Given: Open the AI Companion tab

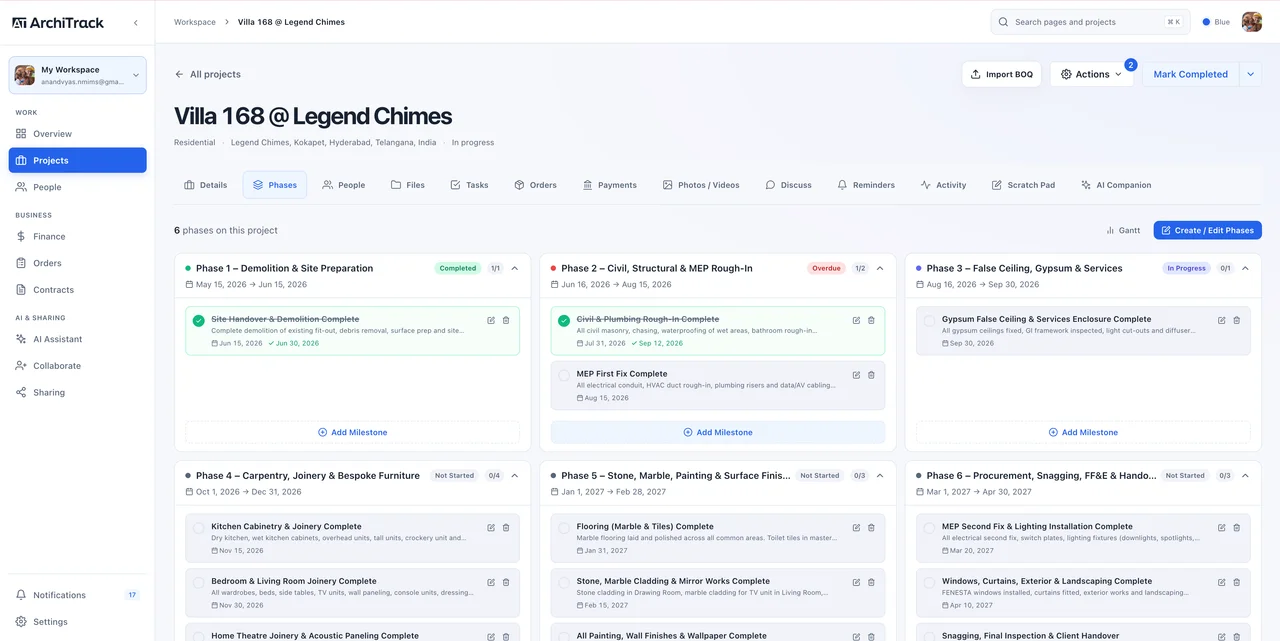Looking at the screenshot, I should 1116,185.
